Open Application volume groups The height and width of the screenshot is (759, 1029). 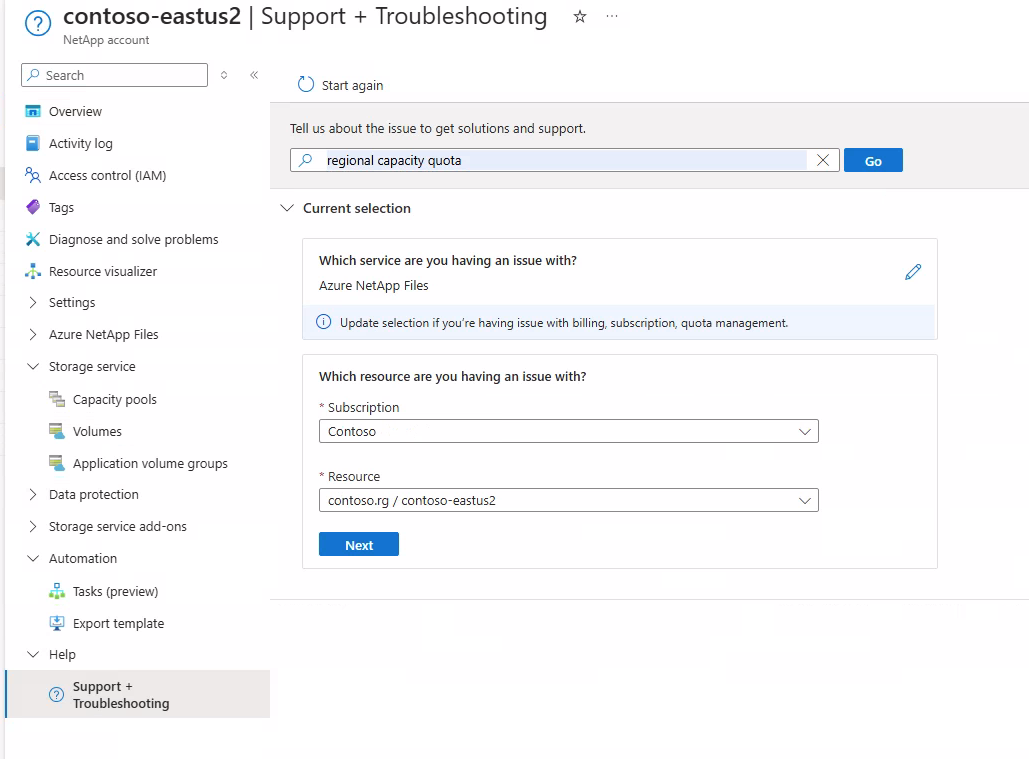[150, 463]
